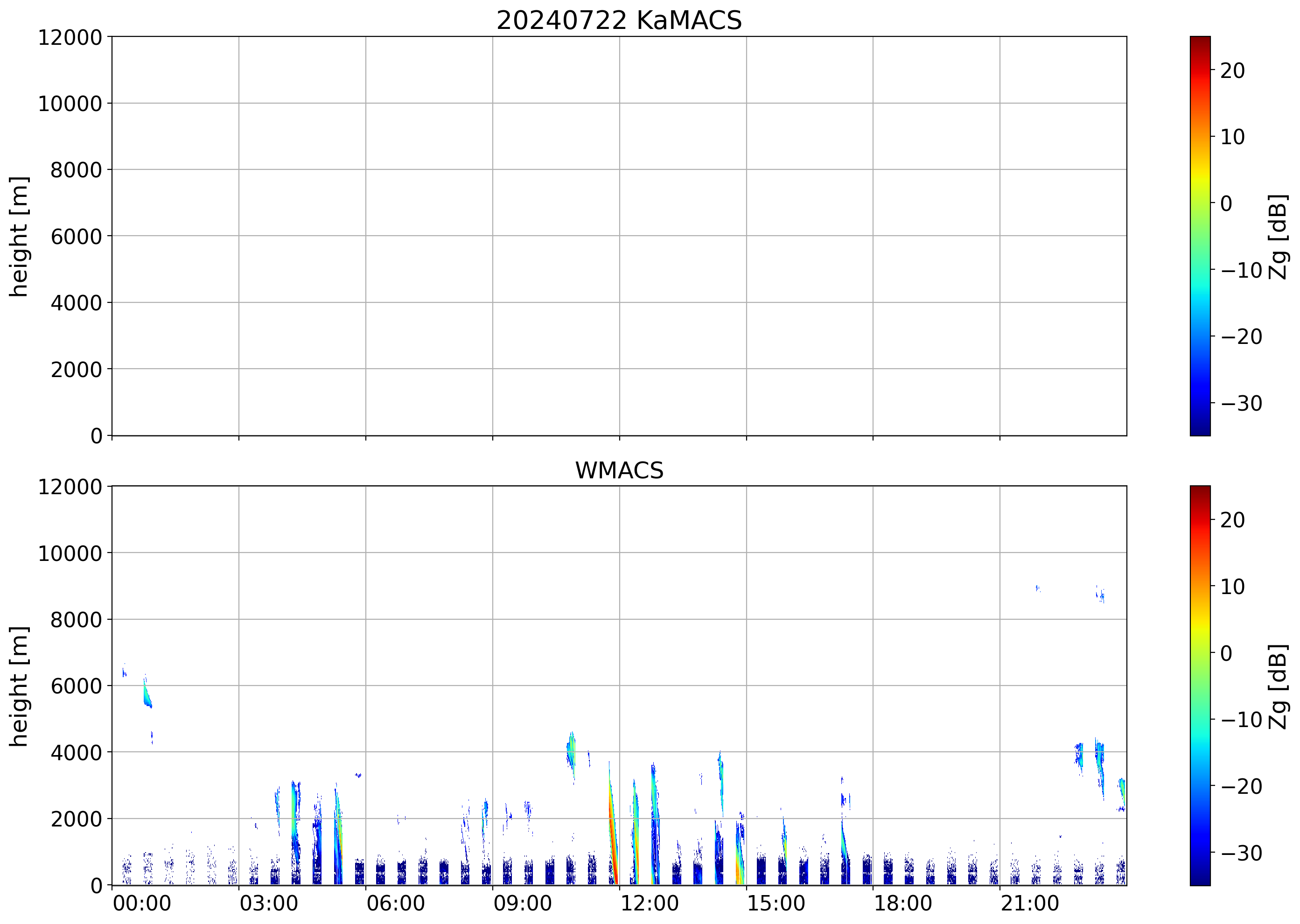Click the 21:00 time axis label
1300x924 pixels.
[x=1029, y=903]
